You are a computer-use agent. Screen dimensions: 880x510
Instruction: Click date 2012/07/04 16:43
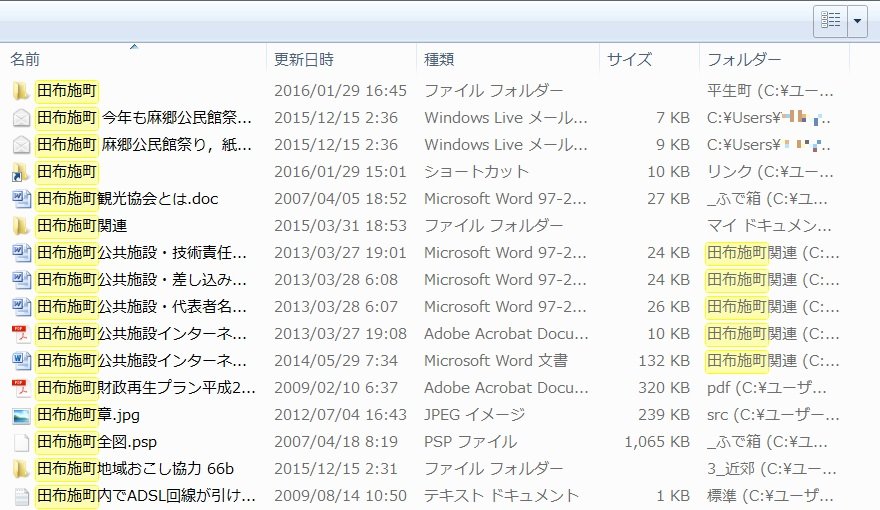pos(340,415)
